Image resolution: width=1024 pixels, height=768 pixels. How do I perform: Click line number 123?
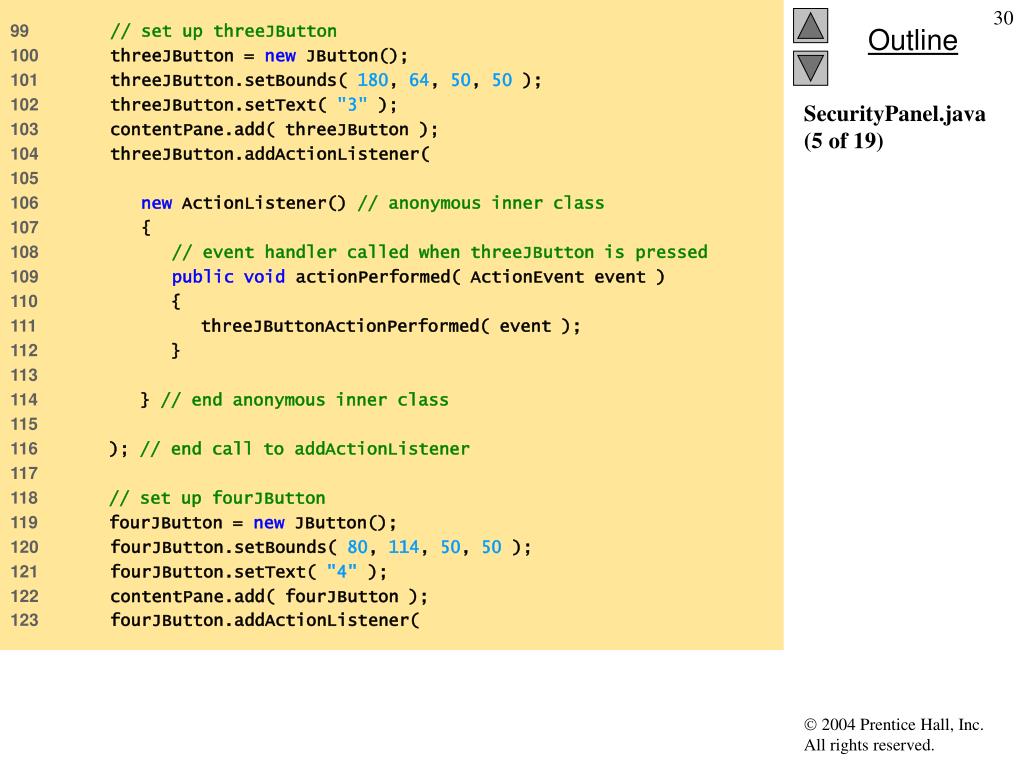[24, 620]
